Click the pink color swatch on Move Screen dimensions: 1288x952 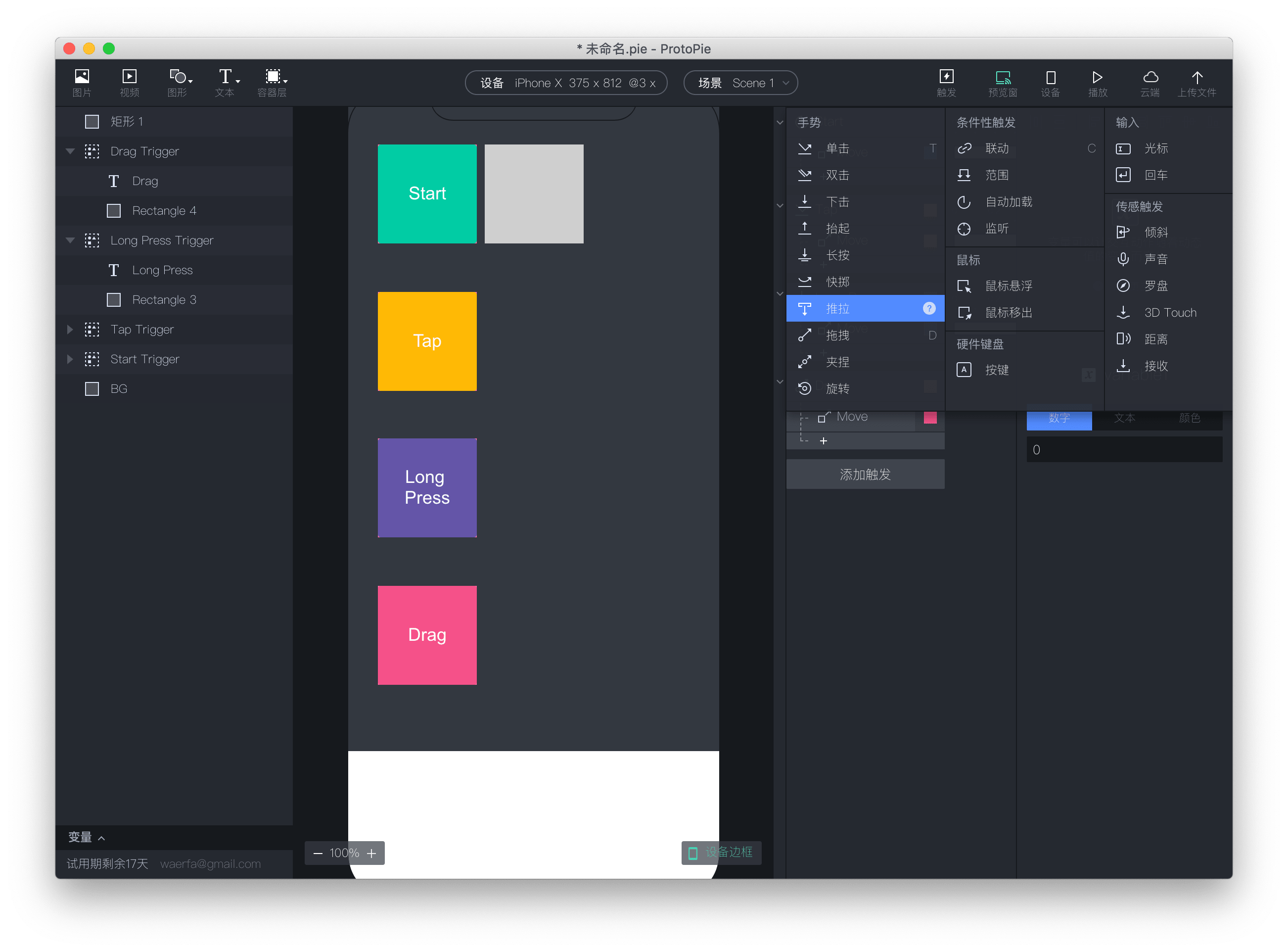click(x=930, y=418)
